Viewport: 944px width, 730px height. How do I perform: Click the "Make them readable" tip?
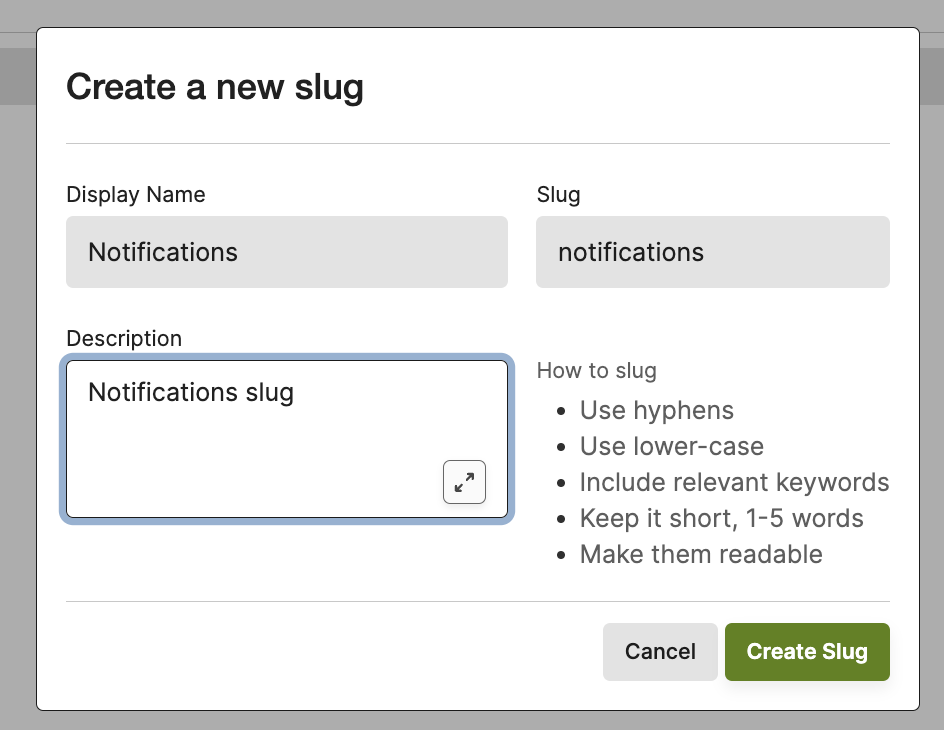coord(701,554)
